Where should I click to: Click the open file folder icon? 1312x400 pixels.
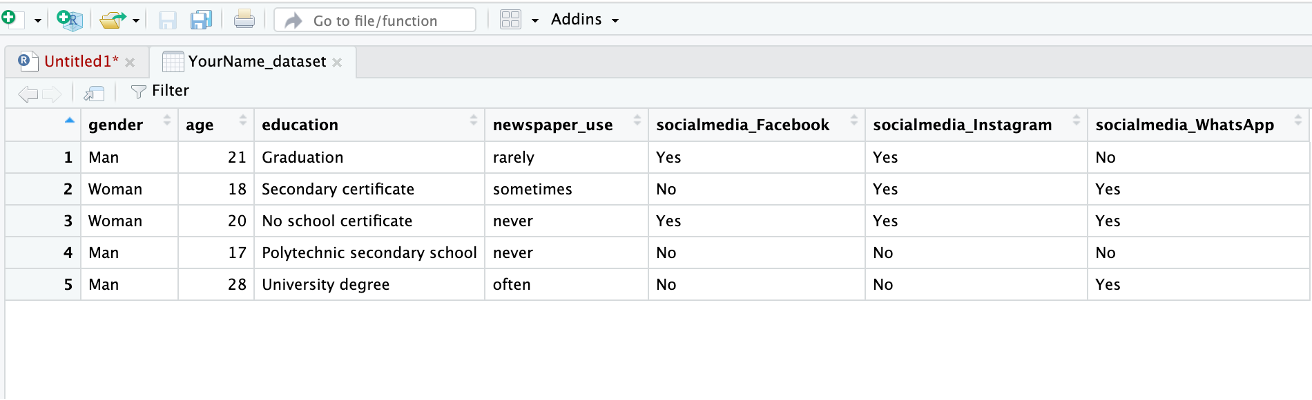pyautogui.click(x=113, y=19)
